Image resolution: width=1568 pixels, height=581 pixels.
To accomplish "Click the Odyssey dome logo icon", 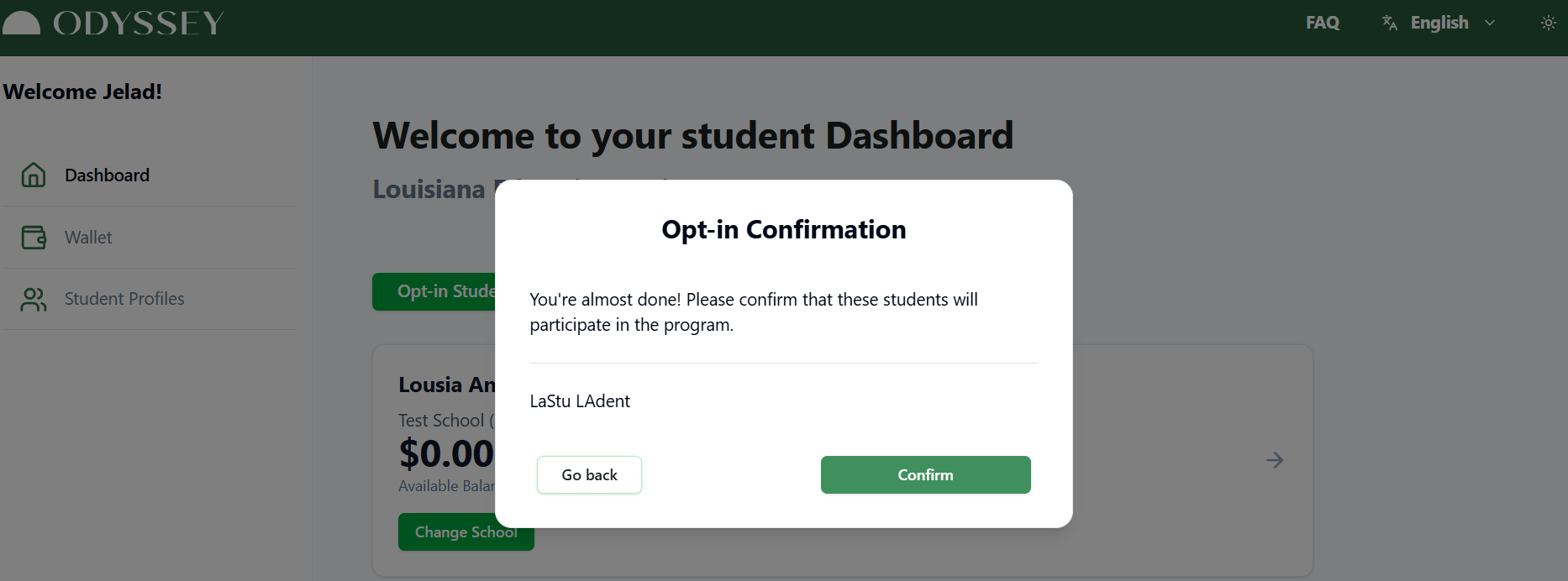I will click(x=21, y=23).
